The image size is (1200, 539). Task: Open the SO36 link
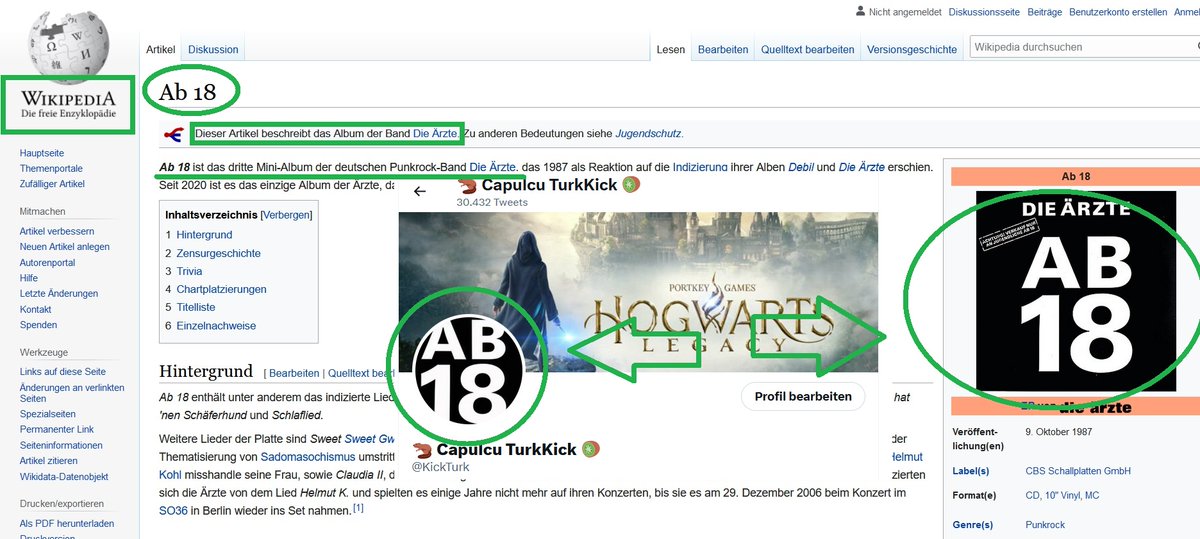tap(174, 510)
